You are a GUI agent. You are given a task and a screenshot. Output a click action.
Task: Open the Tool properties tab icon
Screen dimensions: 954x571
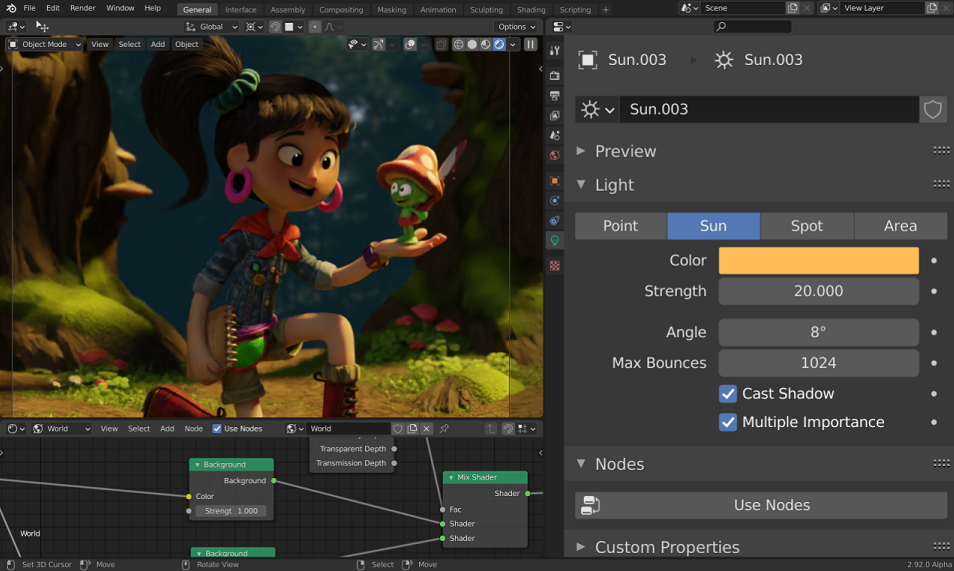[554, 51]
